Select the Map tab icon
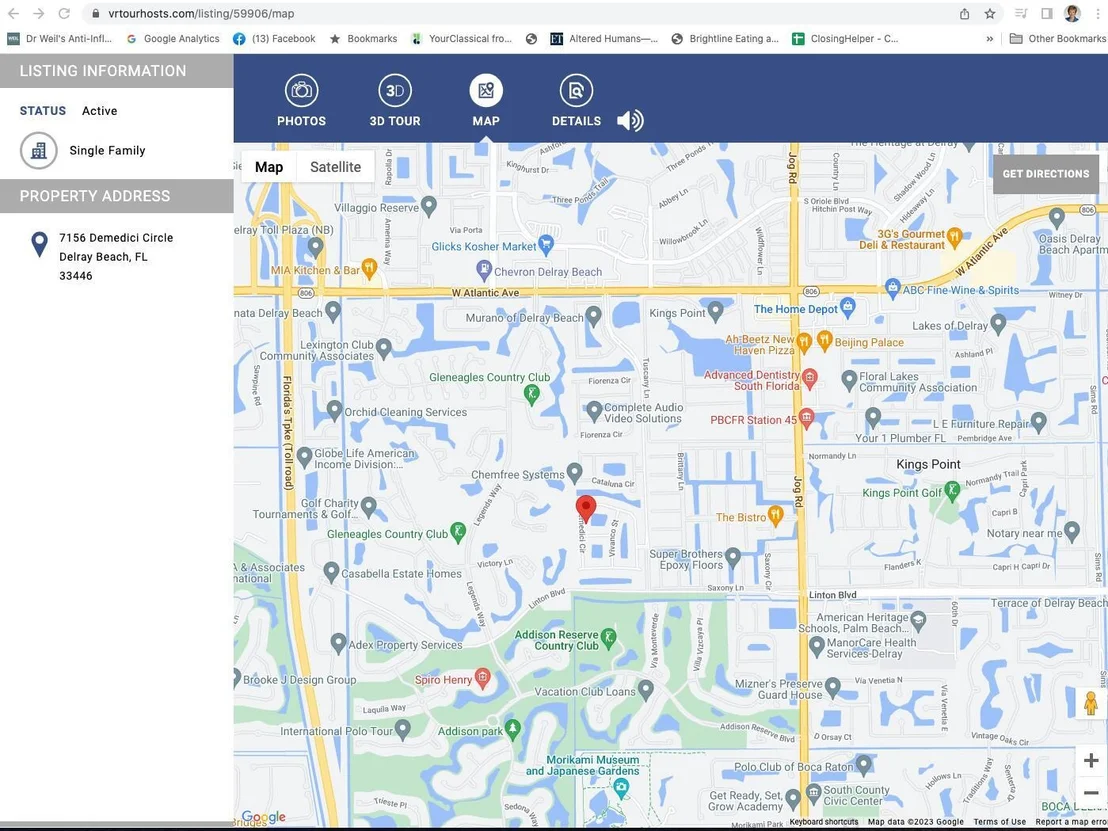The image size is (1108, 831). click(x=486, y=90)
